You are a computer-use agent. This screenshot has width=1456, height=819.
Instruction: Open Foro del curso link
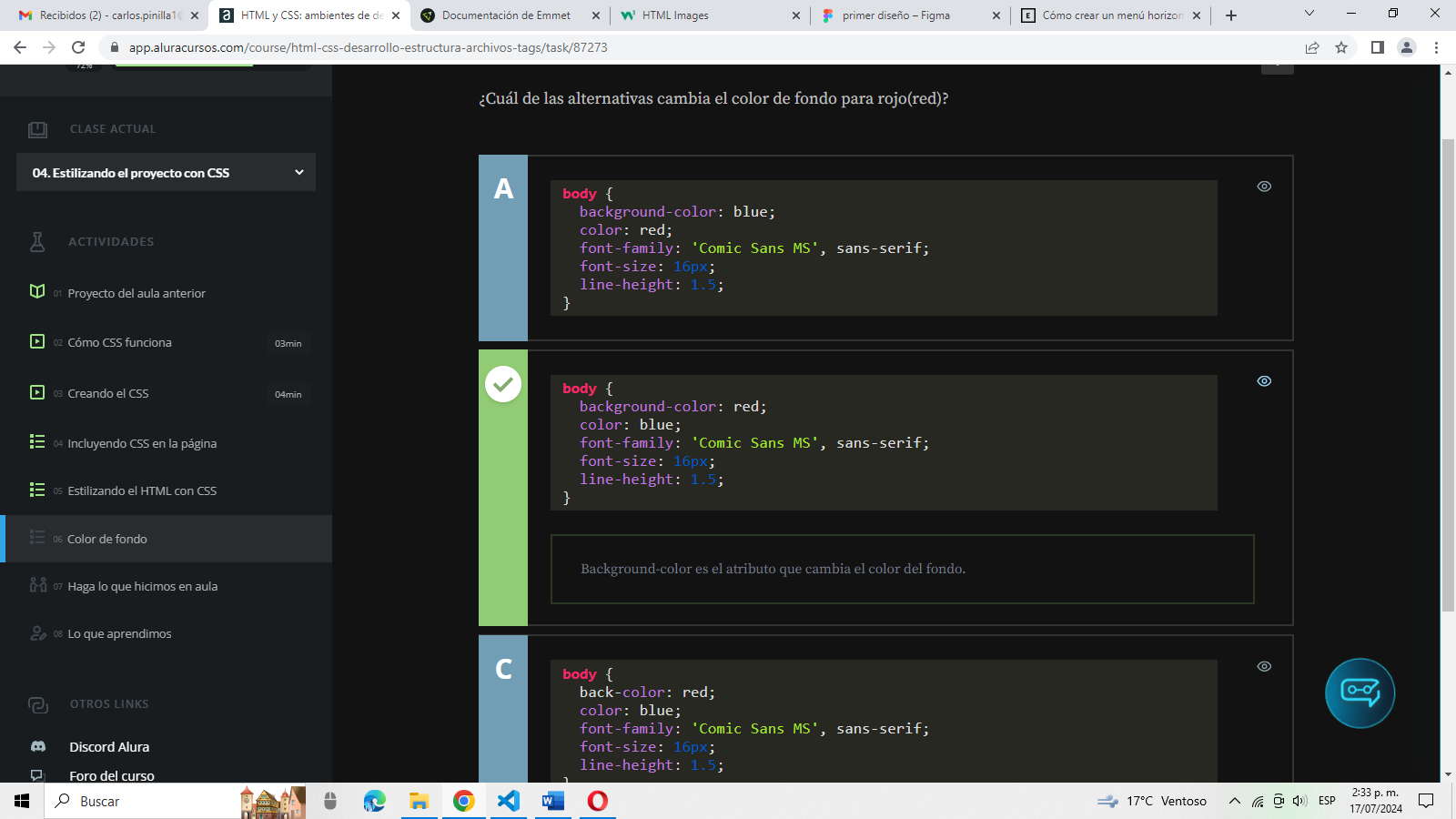point(112,775)
